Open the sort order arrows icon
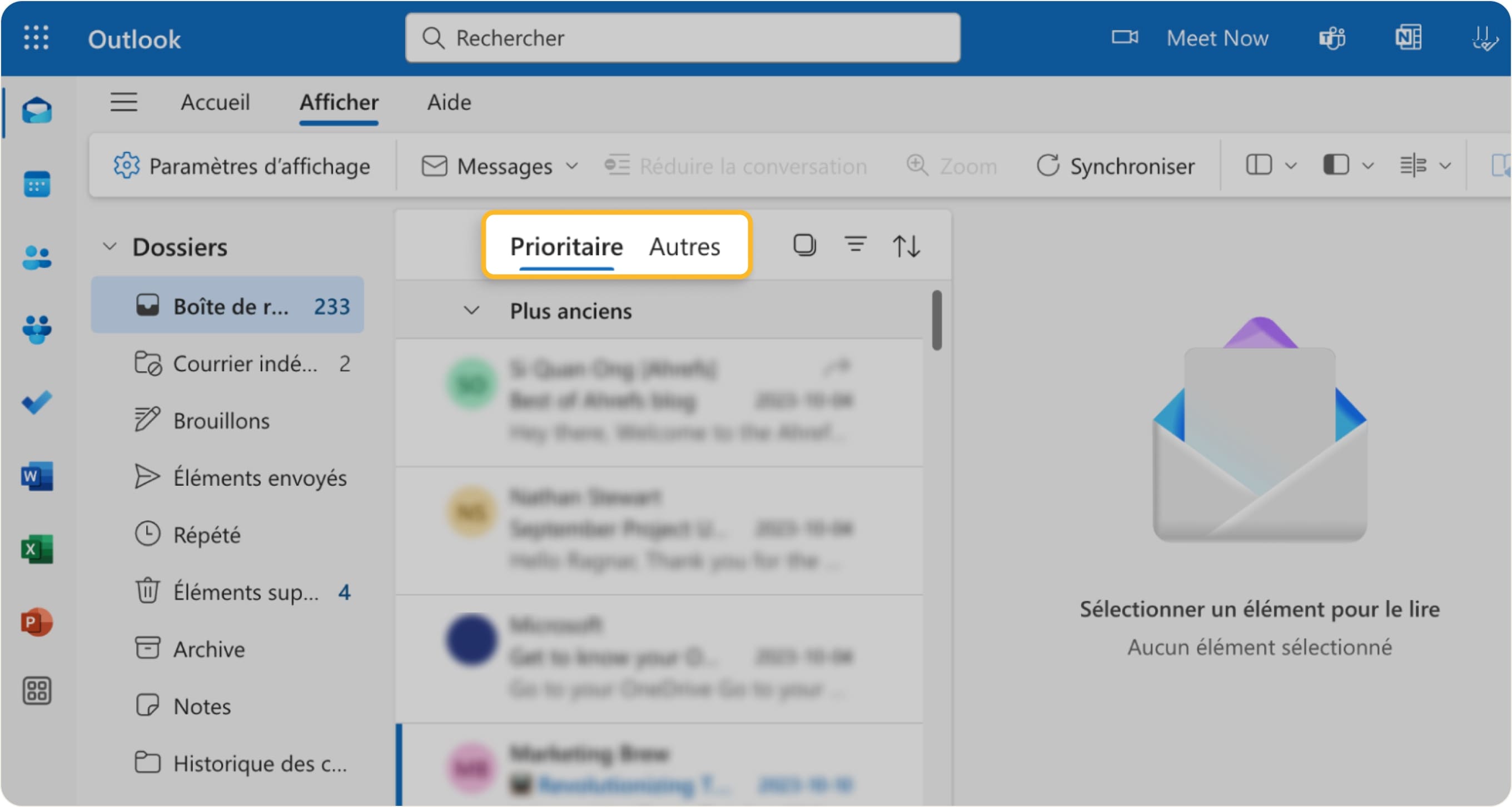 coord(906,245)
